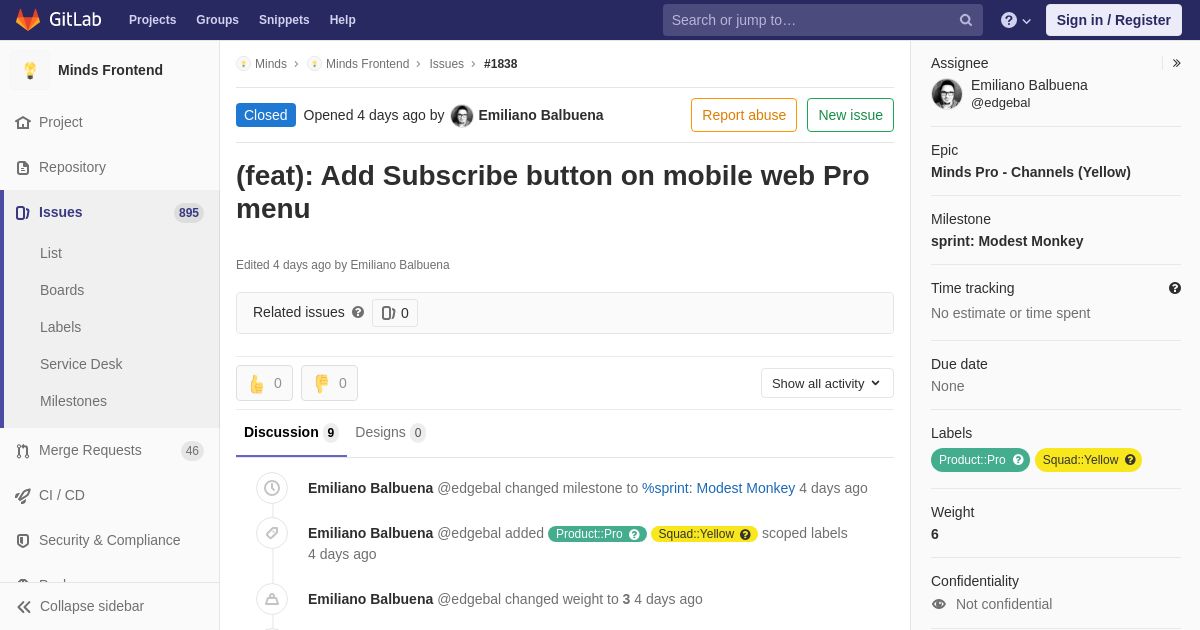1200x630 pixels.
Task: Click the Report abuse button
Action: (x=744, y=115)
